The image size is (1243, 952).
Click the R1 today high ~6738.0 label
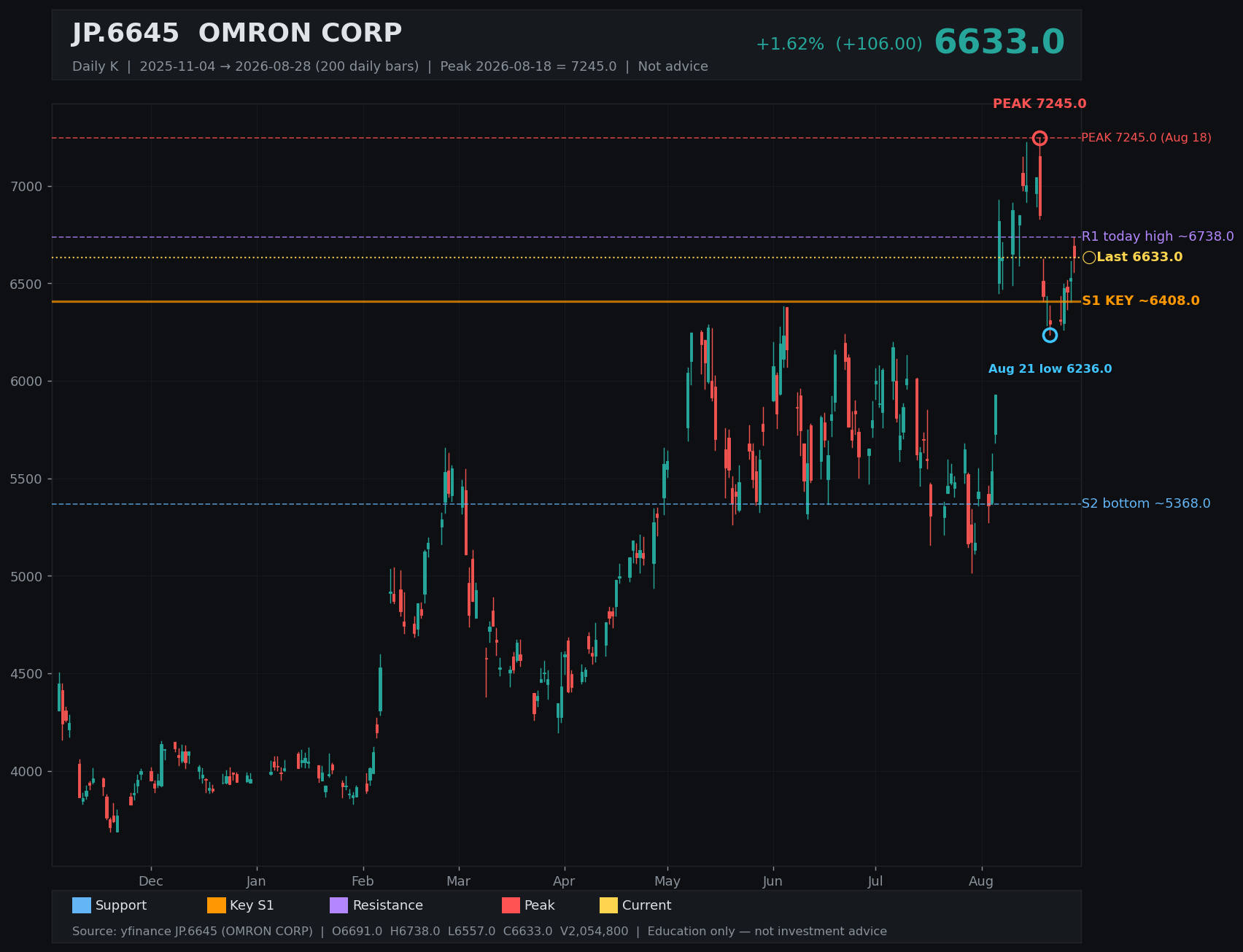tap(1158, 236)
